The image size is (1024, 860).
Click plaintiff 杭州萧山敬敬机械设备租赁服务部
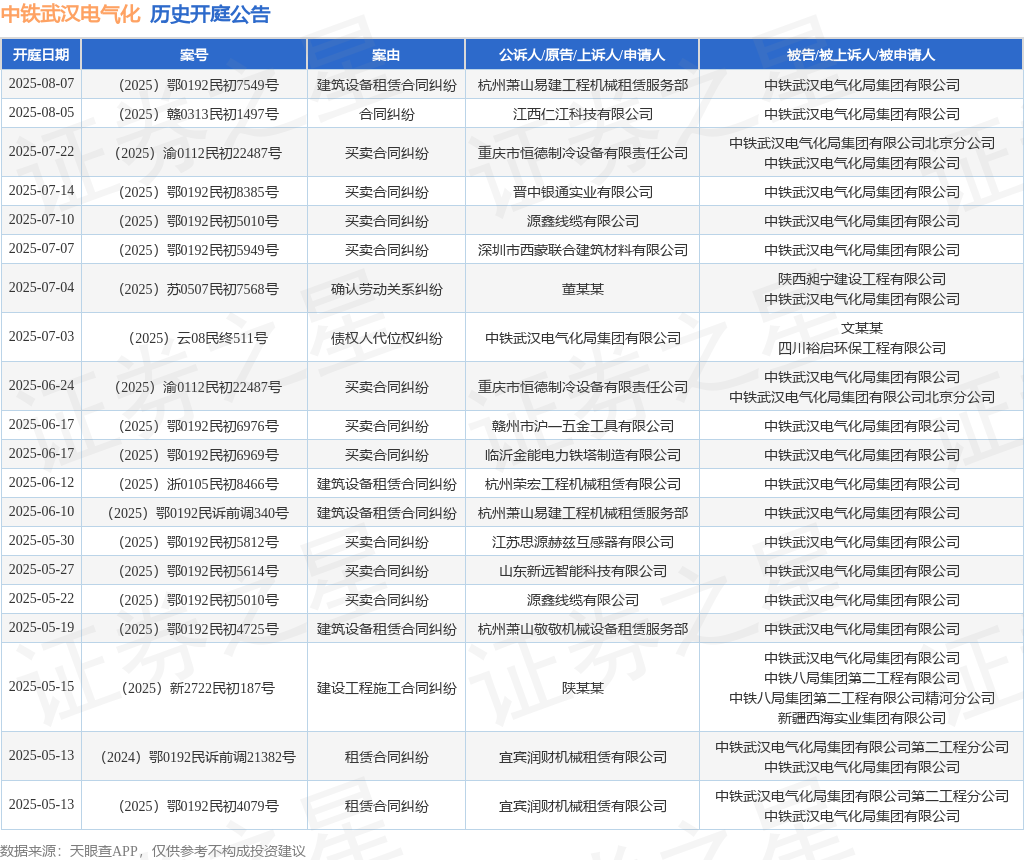tap(583, 629)
